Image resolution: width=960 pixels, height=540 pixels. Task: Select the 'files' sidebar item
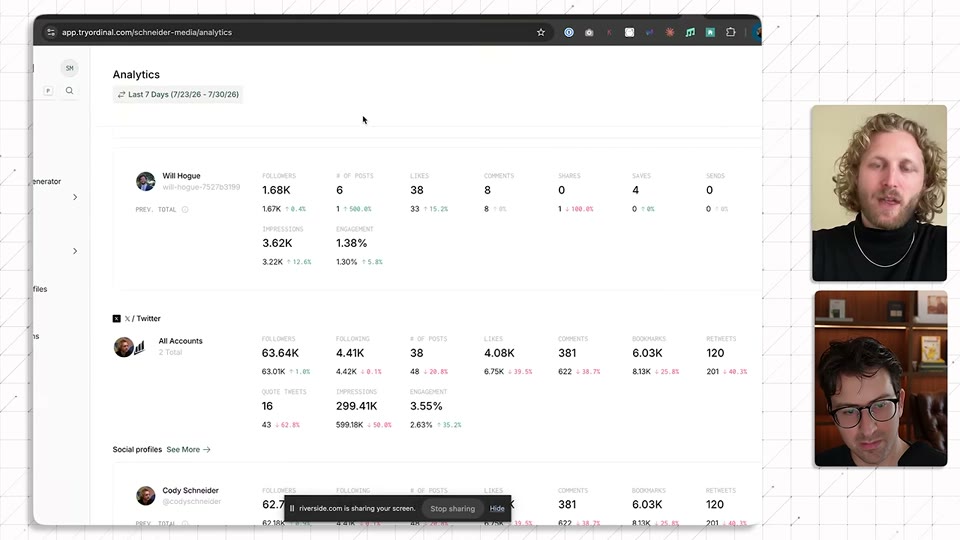tap(40, 289)
